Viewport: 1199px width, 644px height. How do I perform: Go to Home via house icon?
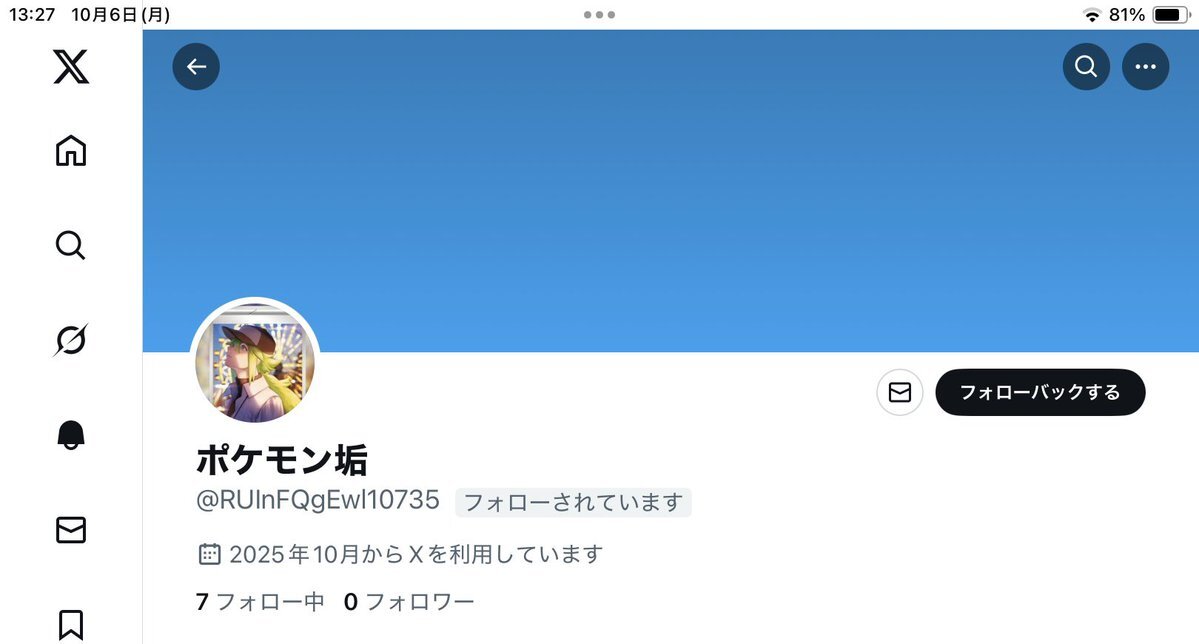71,151
